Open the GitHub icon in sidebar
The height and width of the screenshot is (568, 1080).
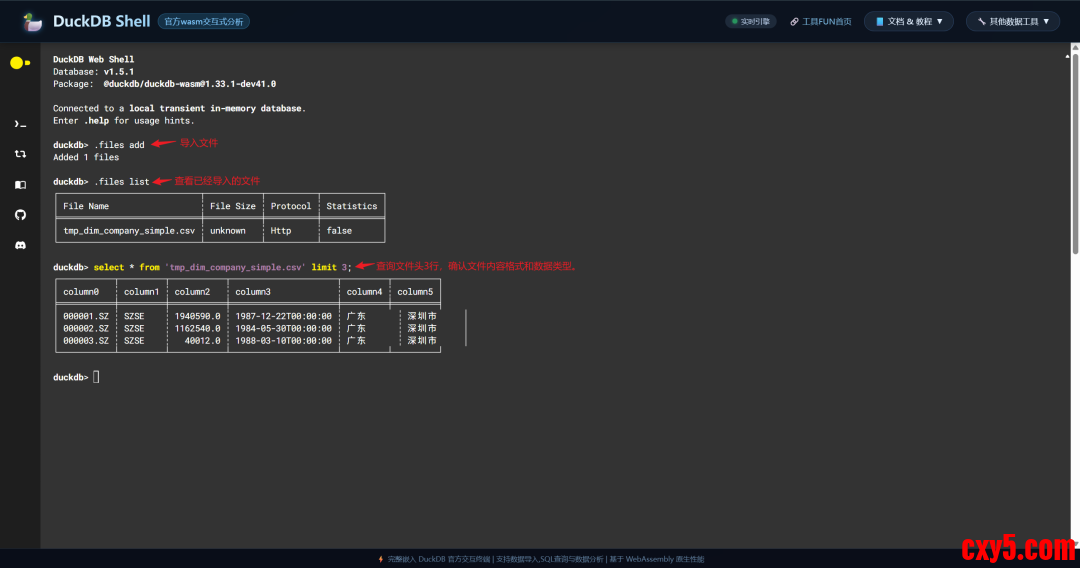point(20,215)
